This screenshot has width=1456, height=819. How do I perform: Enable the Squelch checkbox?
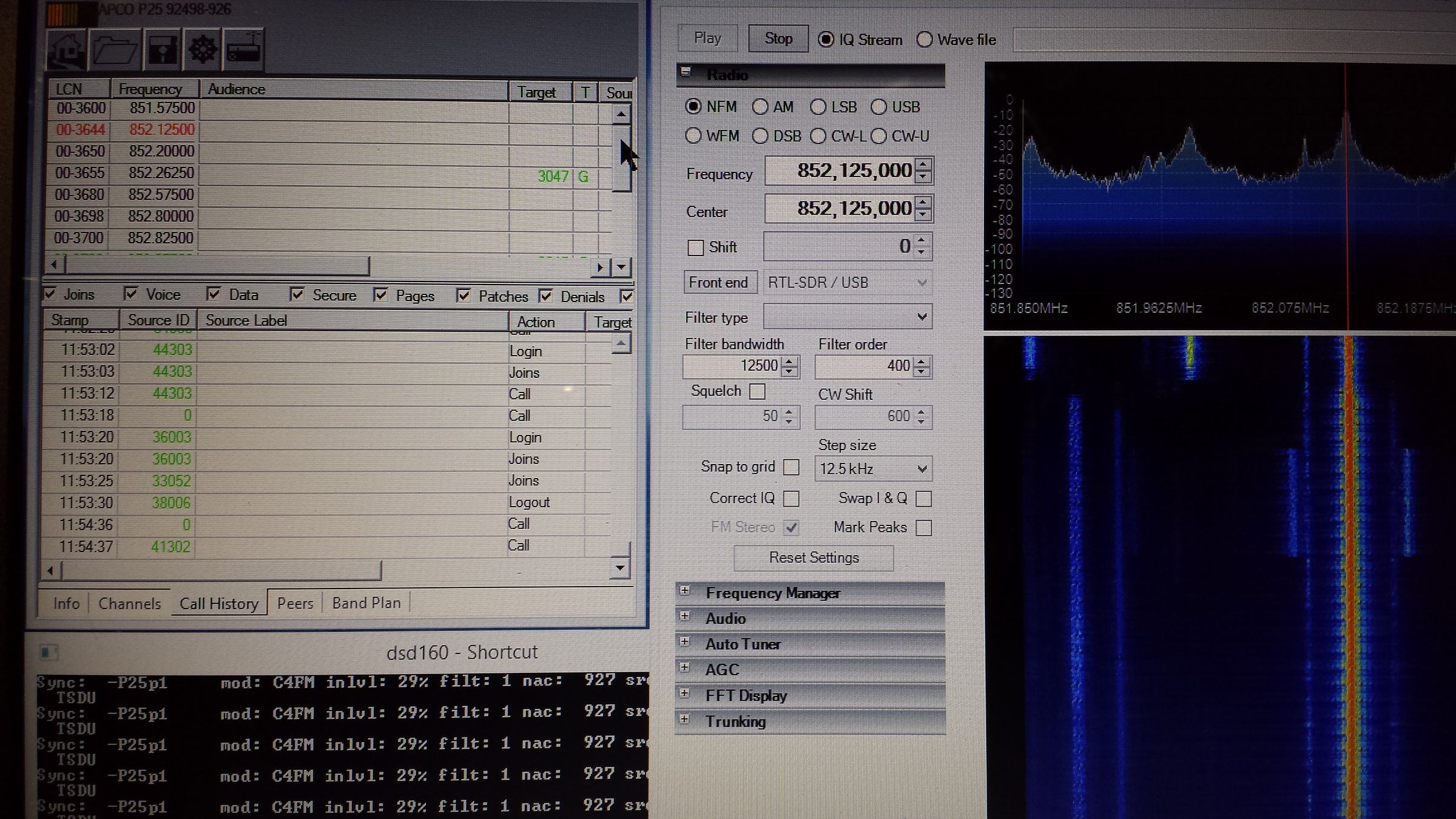(757, 391)
